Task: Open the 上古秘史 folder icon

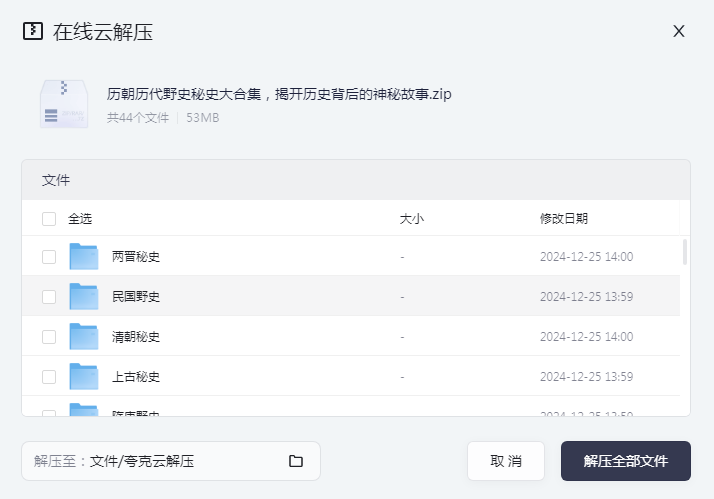Action: pyautogui.click(x=84, y=377)
